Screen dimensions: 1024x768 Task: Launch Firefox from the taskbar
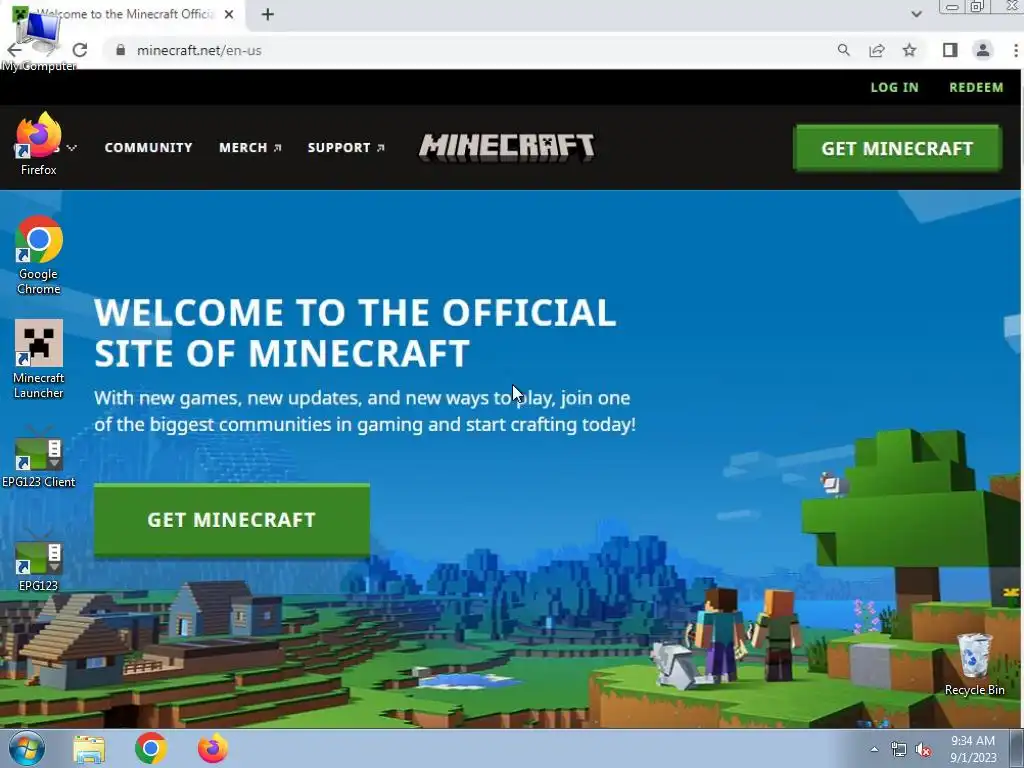click(x=213, y=748)
